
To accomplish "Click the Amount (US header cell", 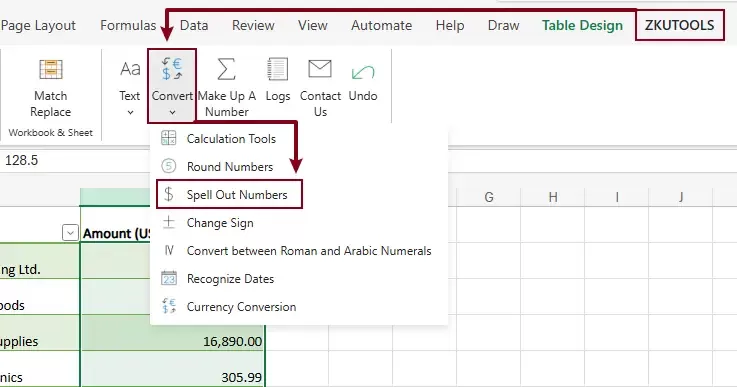I will click(116, 225).
